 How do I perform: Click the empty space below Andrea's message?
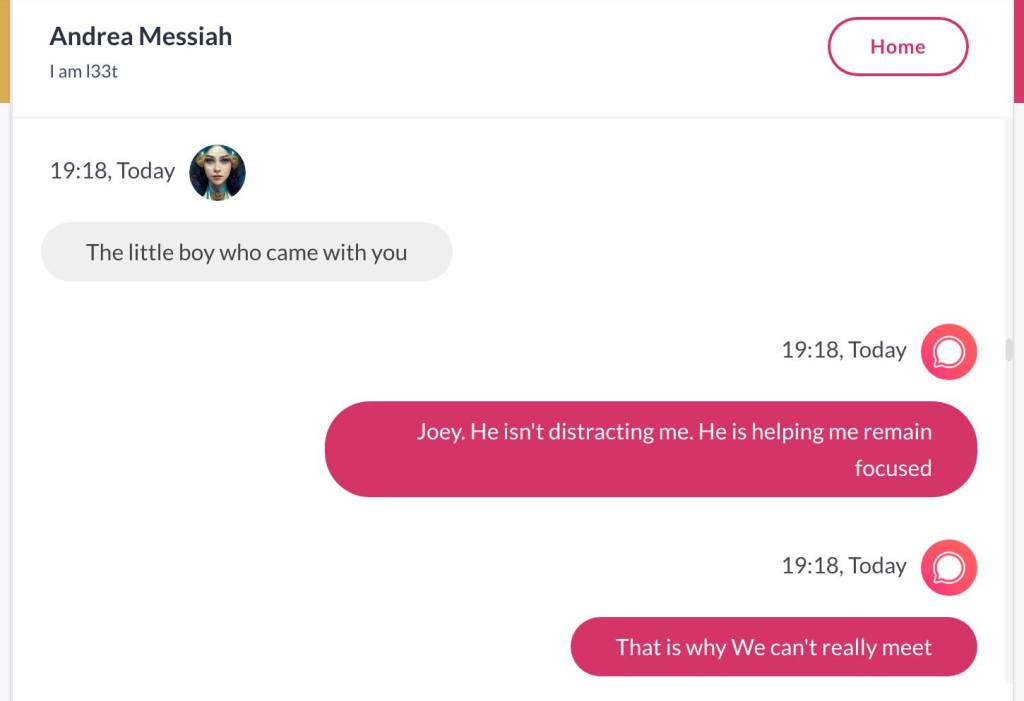coord(200,400)
